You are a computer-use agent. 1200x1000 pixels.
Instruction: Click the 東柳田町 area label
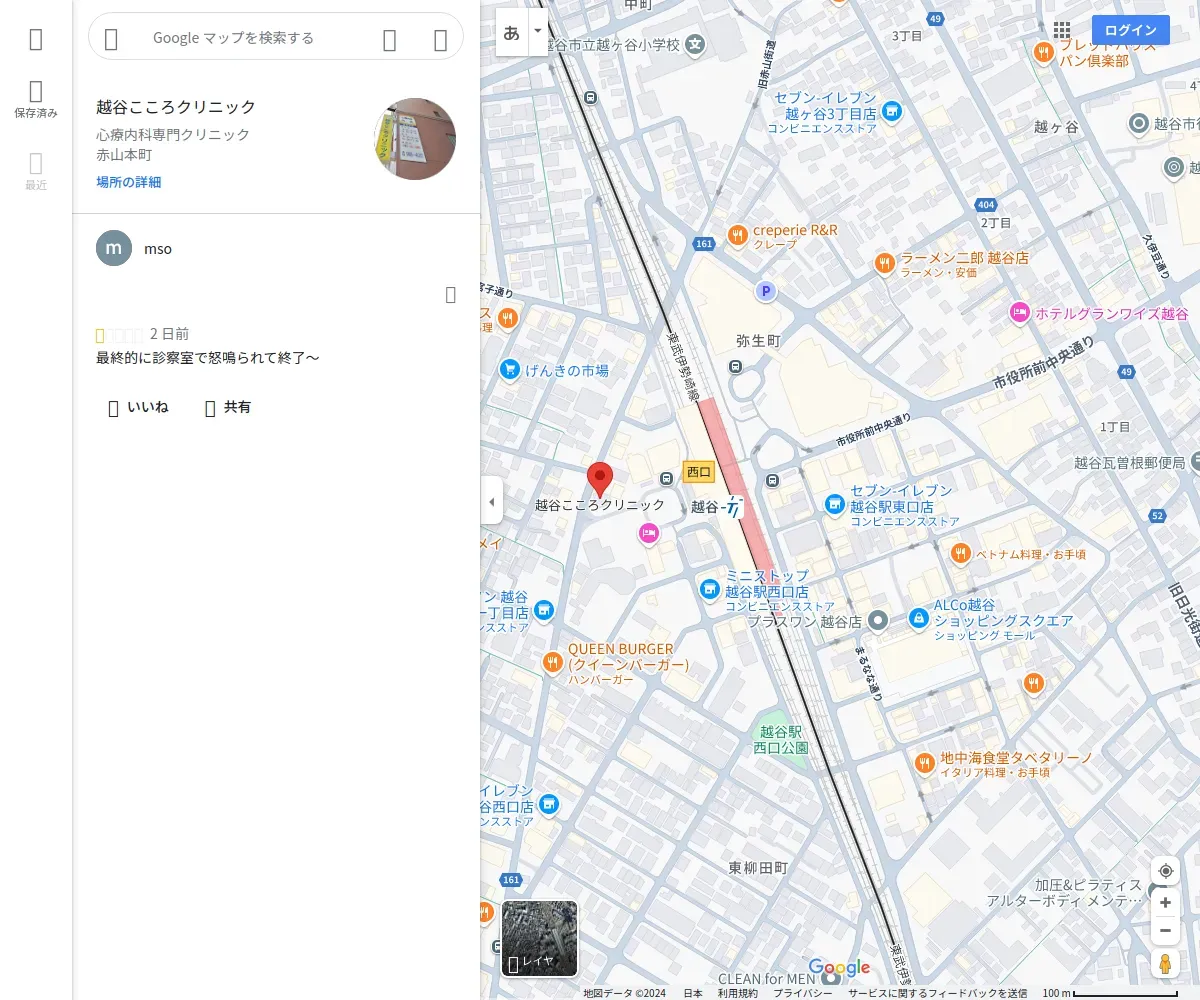click(x=759, y=868)
